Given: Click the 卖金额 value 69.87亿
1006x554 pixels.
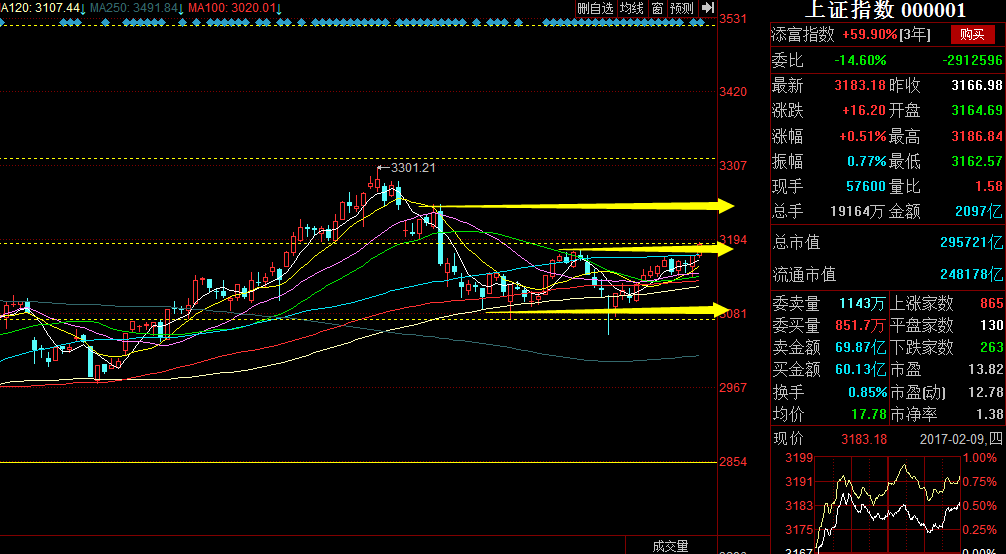Looking at the screenshot, I should click(x=860, y=347).
